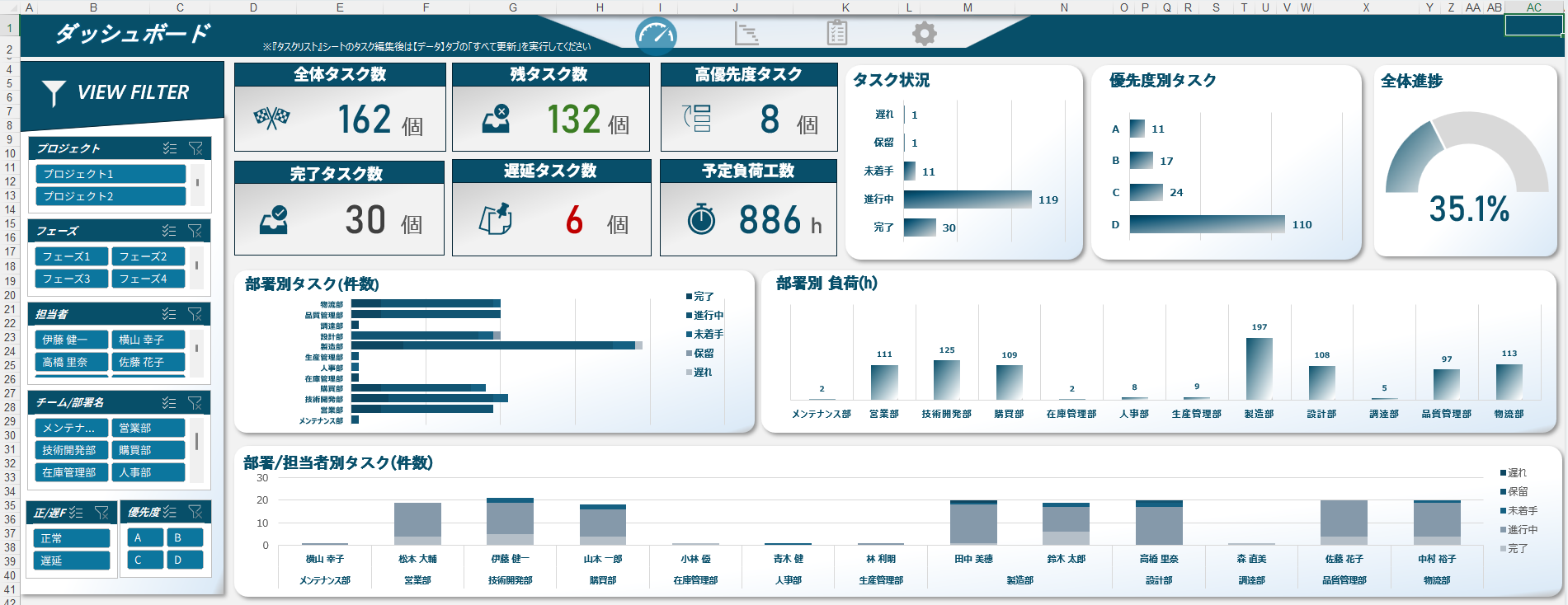Select priority D filter

[x=185, y=560]
